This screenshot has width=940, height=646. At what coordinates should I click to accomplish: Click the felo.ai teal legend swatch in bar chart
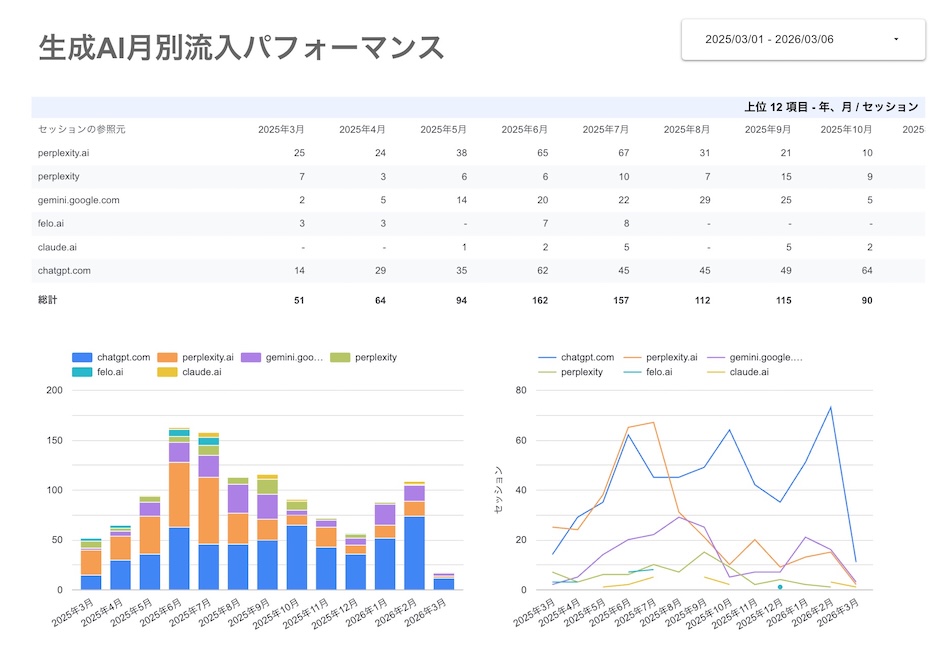[x=82, y=372]
